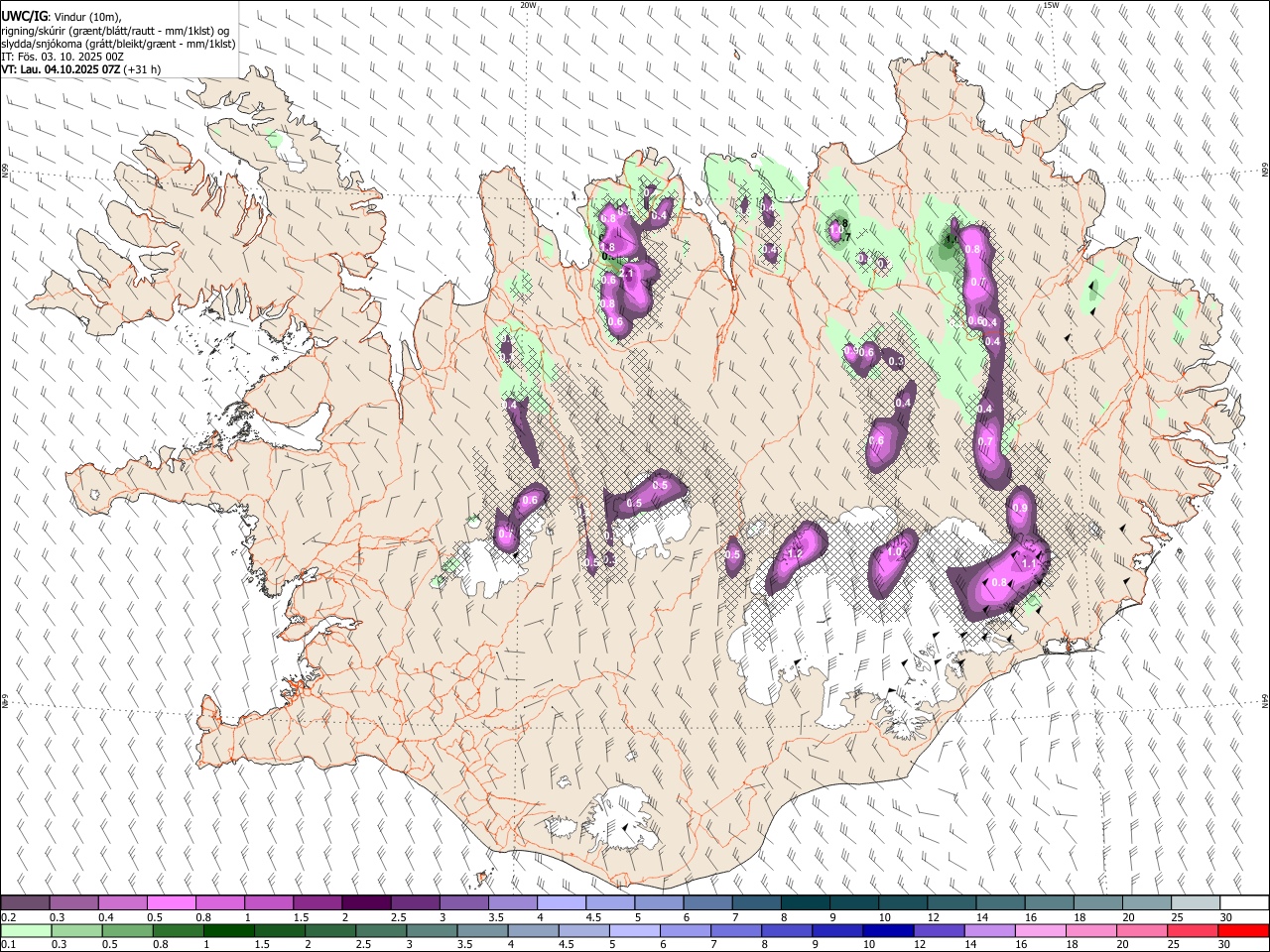The height and width of the screenshot is (952, 1270).
Task: Click darkest purple upper legend swatch at 2
Action: [366, 902]
